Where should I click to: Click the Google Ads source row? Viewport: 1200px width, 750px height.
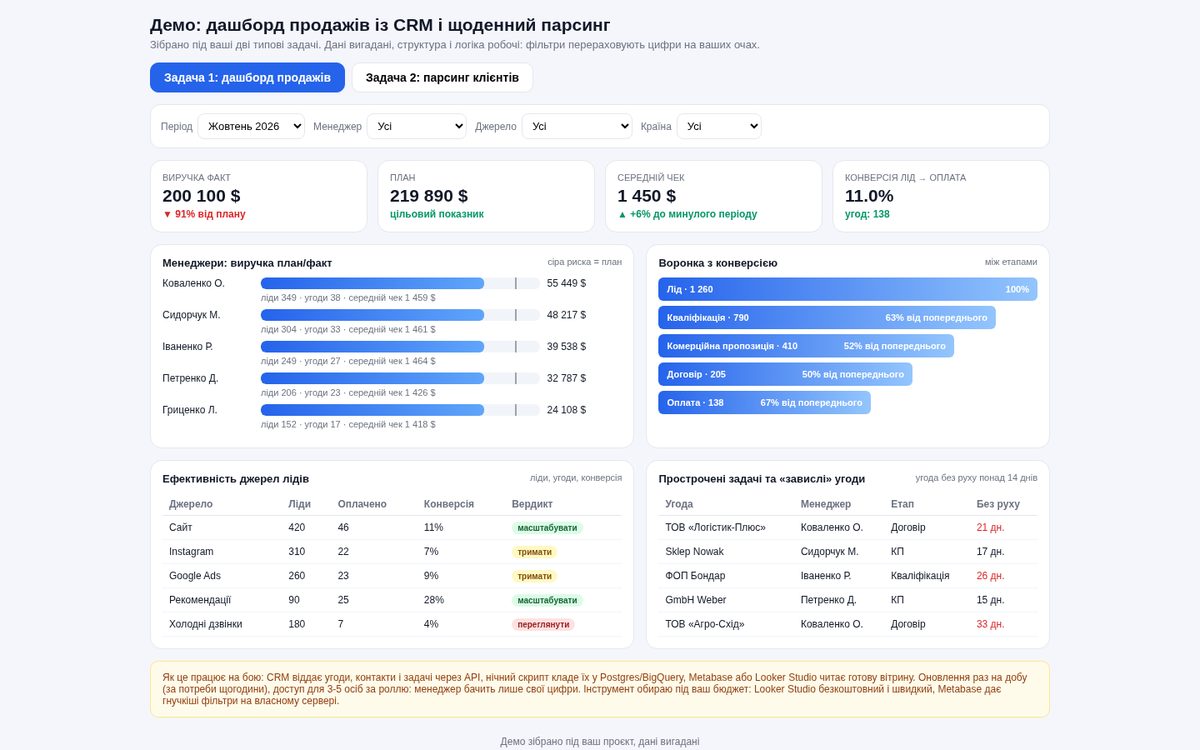coord(392,576)
